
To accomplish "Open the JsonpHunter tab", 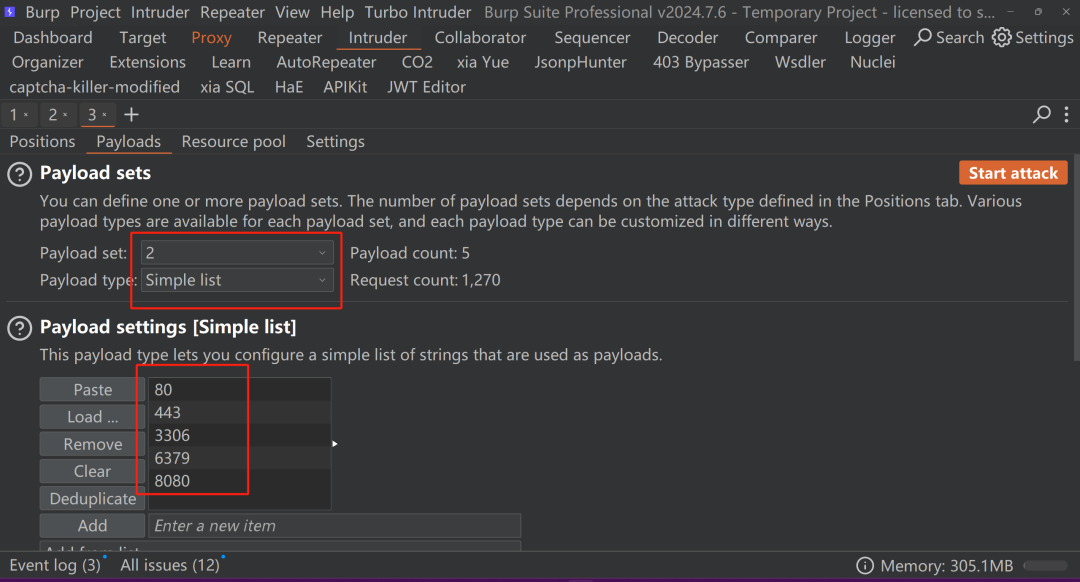I will coord(581,63).
